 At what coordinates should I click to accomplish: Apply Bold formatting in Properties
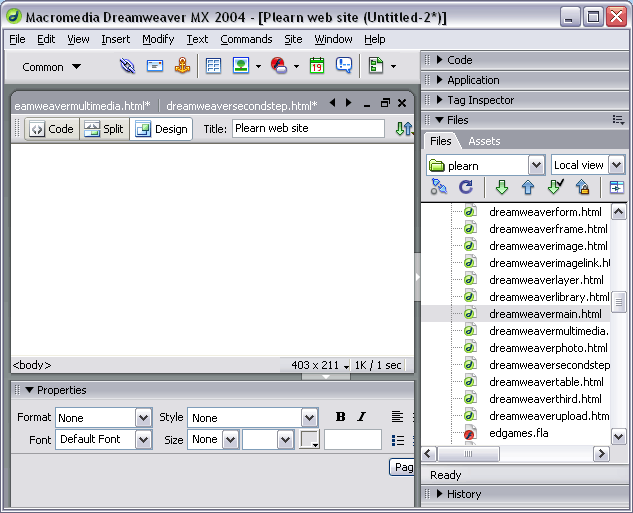coord(340,417)
